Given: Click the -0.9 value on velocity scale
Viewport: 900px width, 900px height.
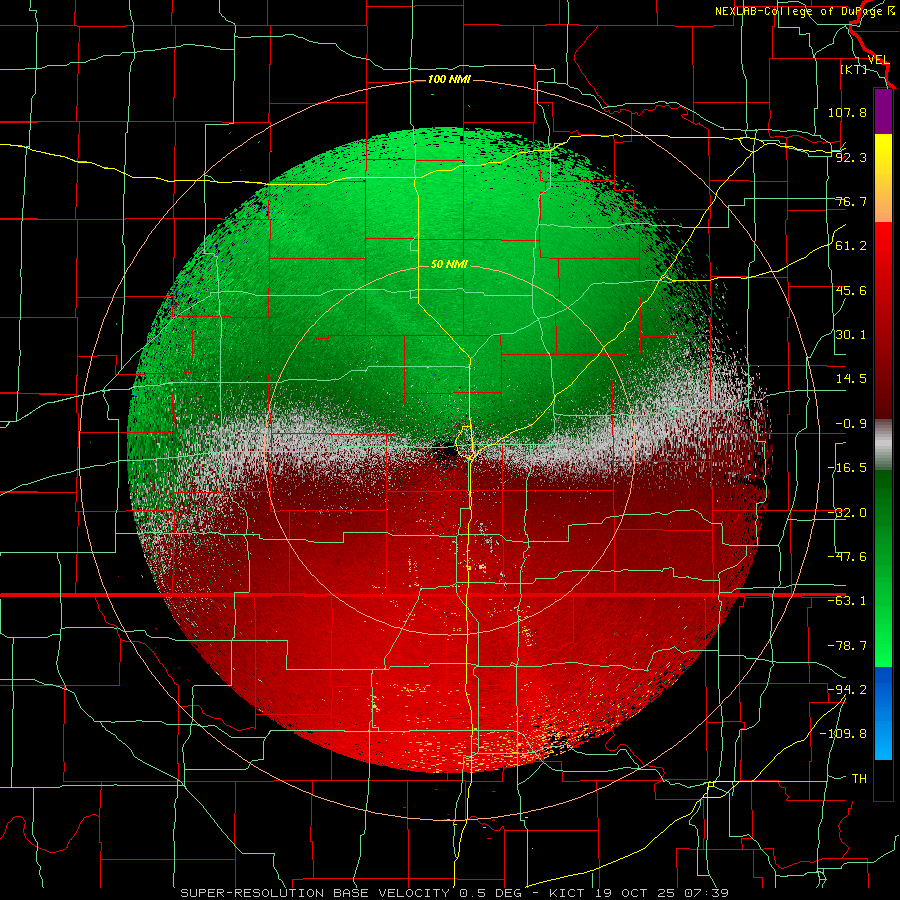Looking at the screenshot, I should pos(851,424).
